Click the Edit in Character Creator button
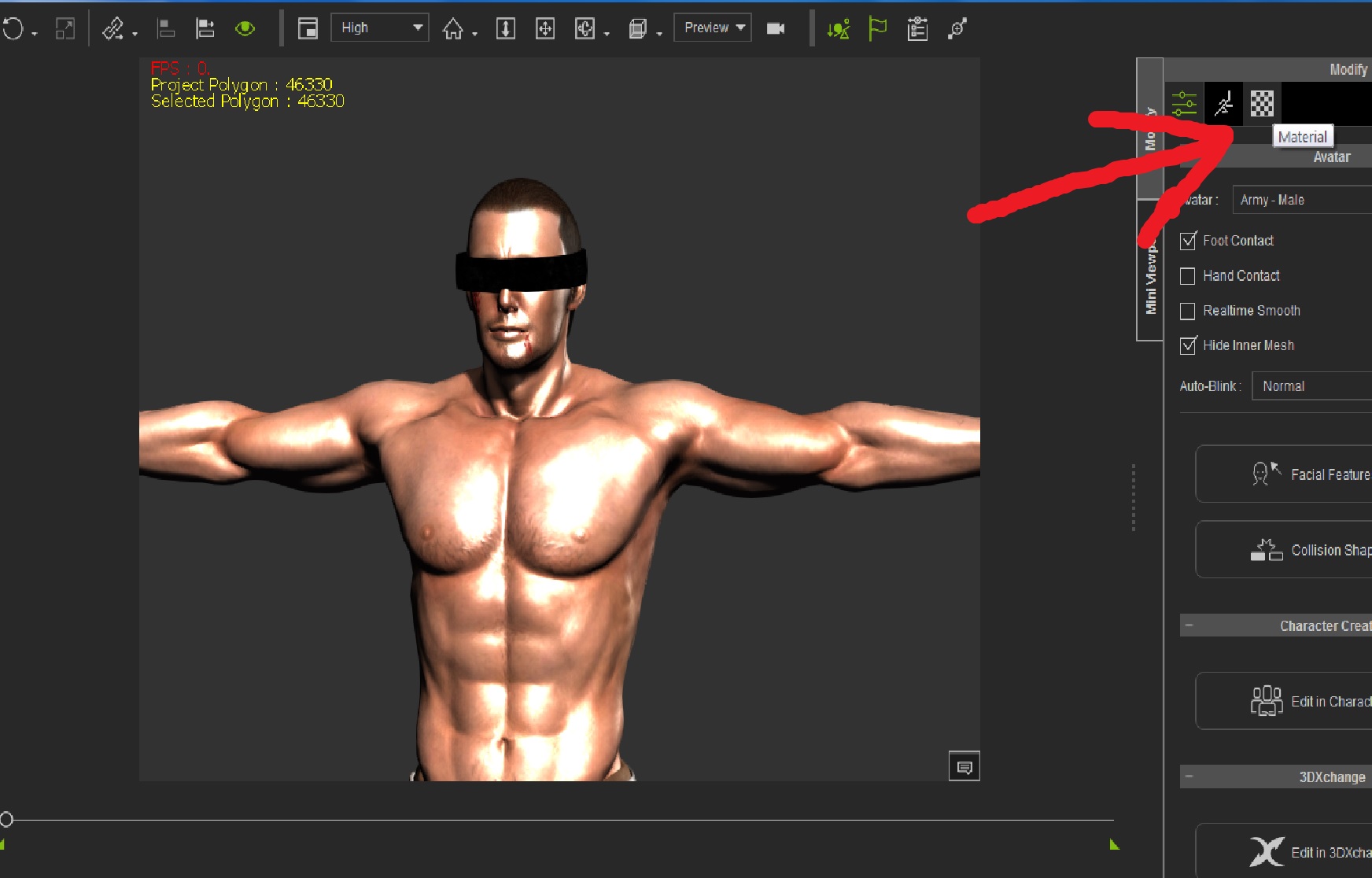 tap(1284, 701)
